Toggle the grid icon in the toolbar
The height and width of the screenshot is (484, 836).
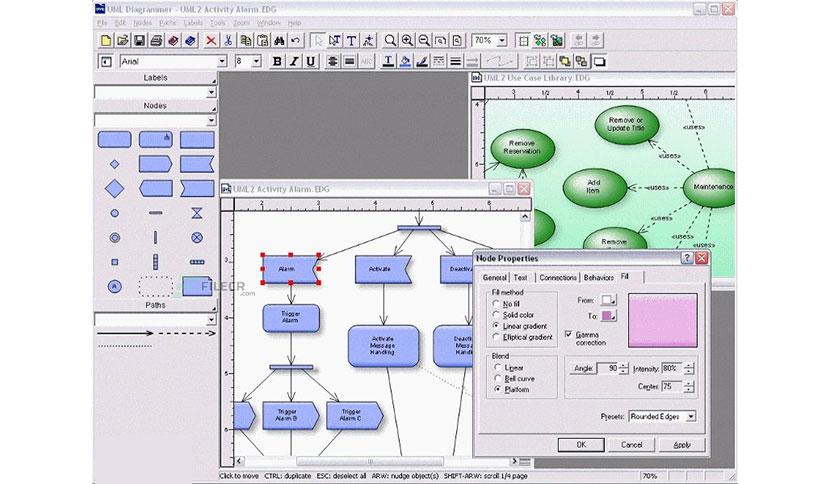point(524,41)
